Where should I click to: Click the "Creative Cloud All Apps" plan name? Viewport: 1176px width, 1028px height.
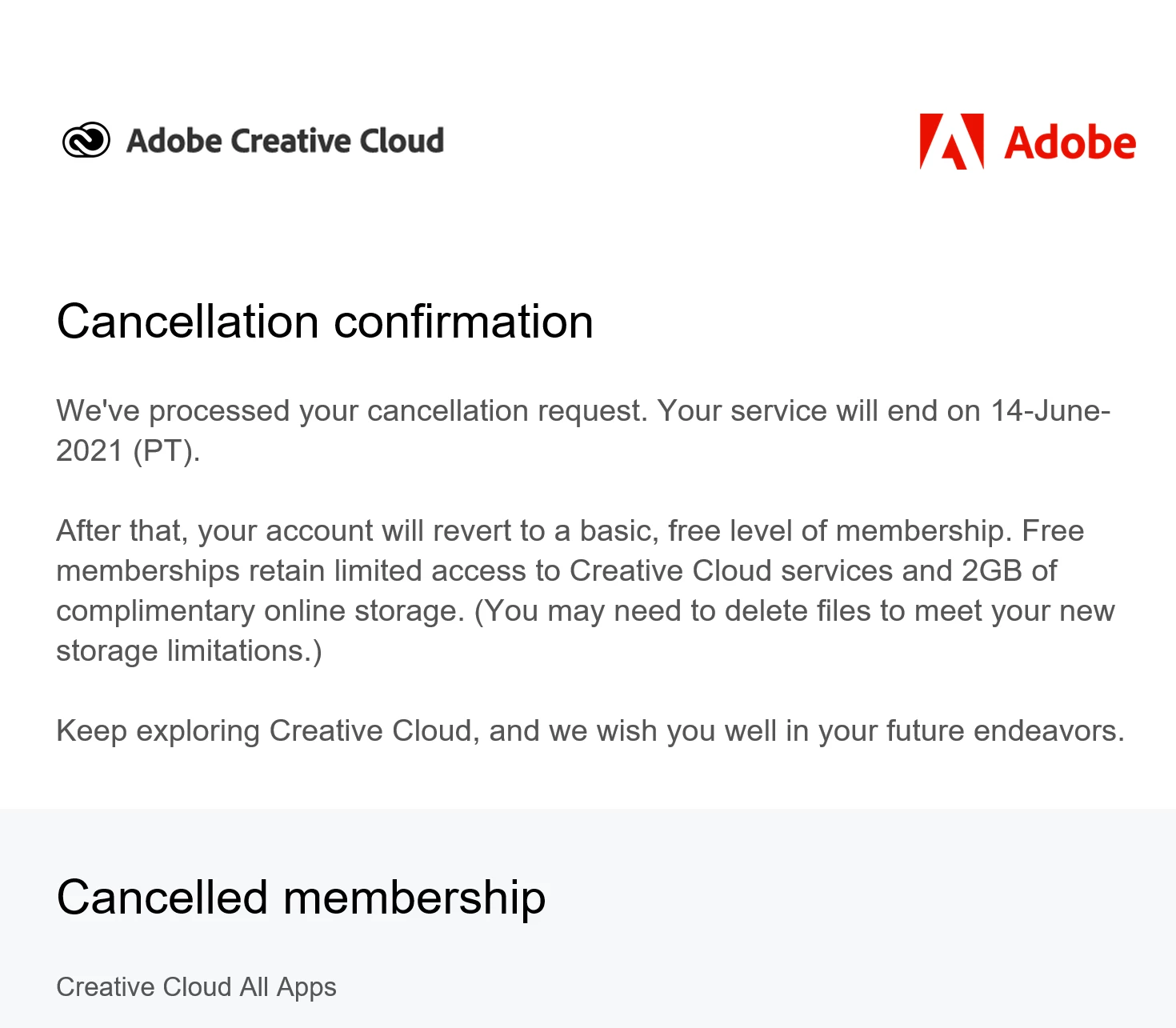coord(196,987)
